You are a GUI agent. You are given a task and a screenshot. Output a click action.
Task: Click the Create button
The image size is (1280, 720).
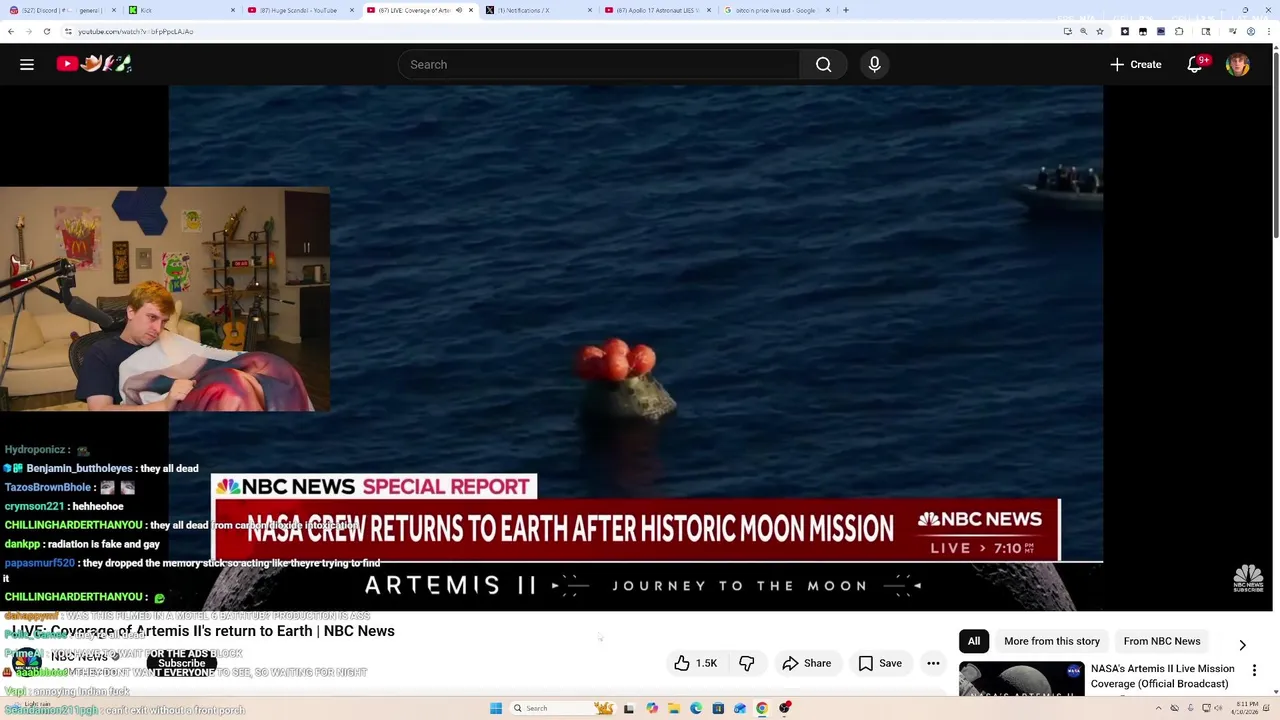tap(1135, 64)
